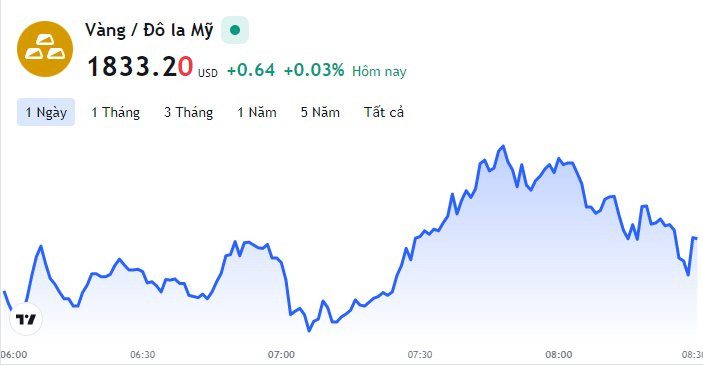The width and height of the screenshot is (703, 366).
Task: Click the 07:00 time axis label
Action: click(x=281, y=355)
